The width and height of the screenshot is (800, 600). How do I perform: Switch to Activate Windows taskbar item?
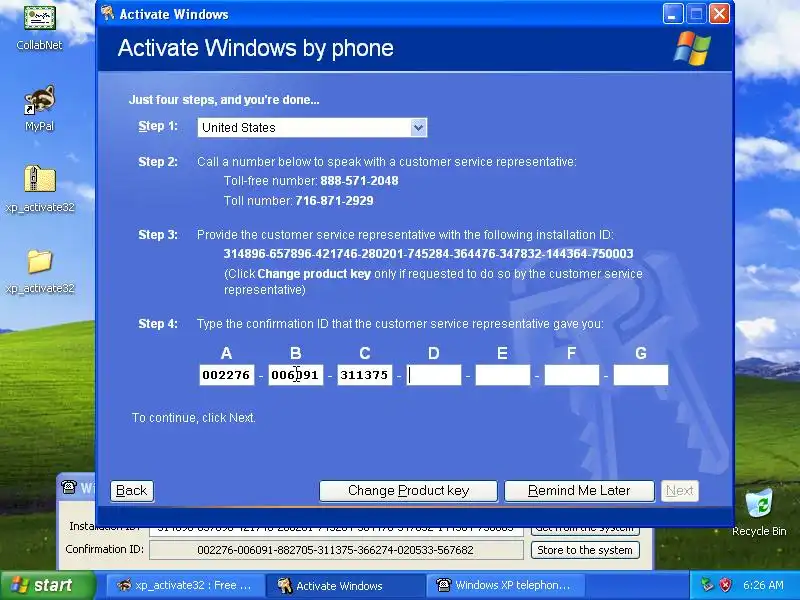click(x=346, y=585)
